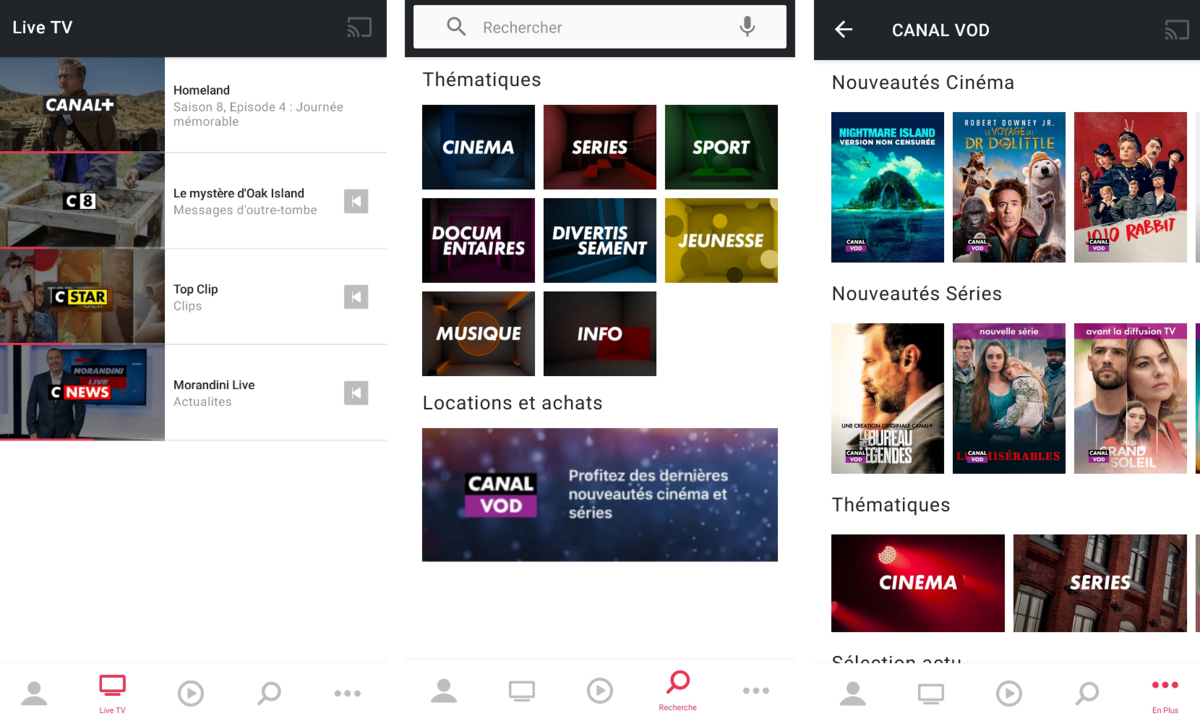Open SERIES tile in CANAL VOD Thématiques
1200x716 pixels.
click(x=1100, y=583)
